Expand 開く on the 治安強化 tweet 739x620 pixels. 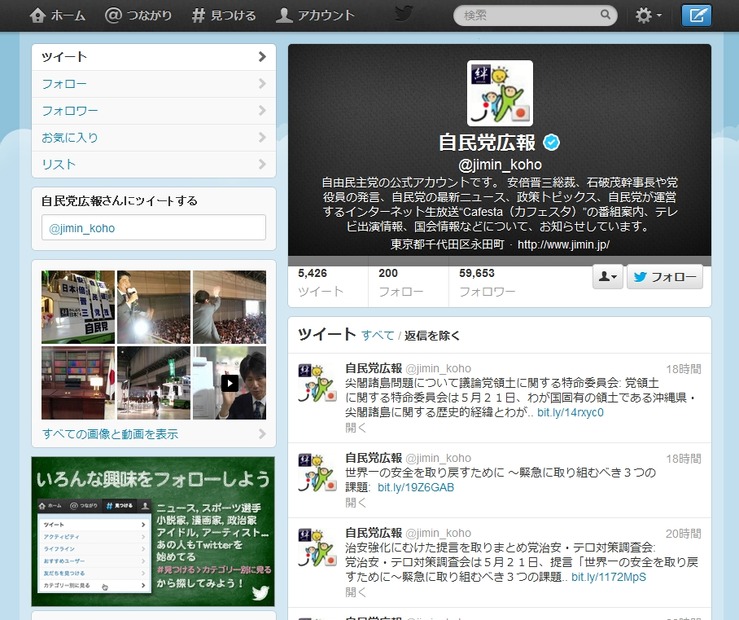click(355, 592)
